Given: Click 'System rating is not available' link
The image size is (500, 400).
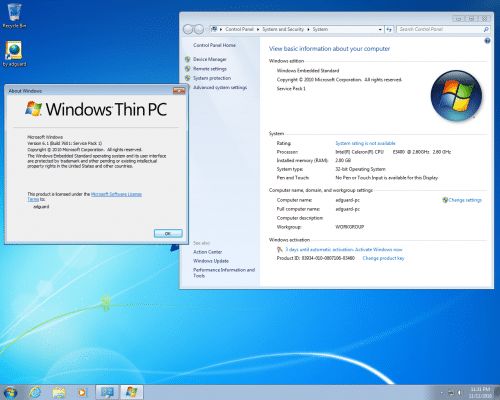Looking at the screenshot, I should [365, 143].
